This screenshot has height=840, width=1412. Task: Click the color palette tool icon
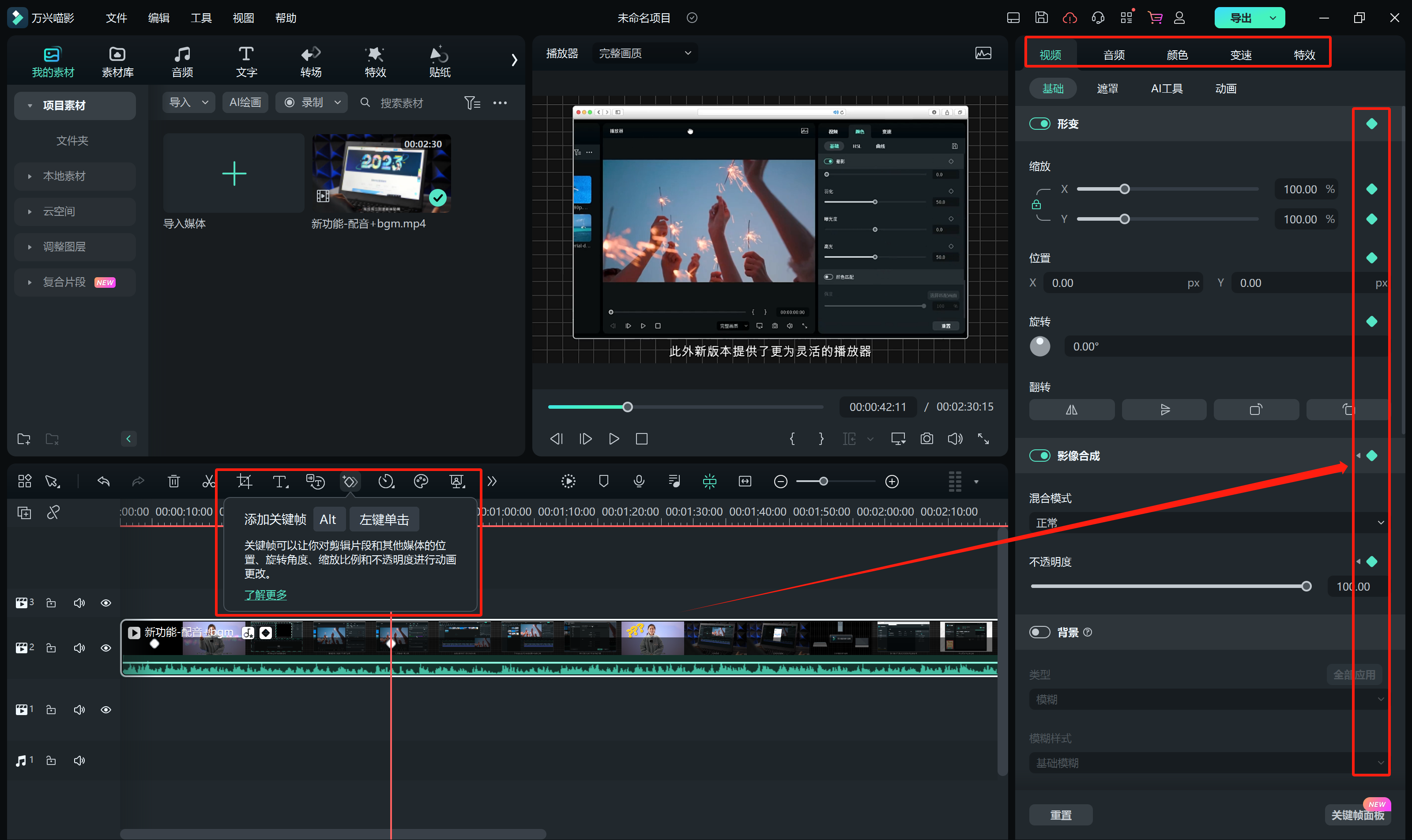tap(421, 482)
